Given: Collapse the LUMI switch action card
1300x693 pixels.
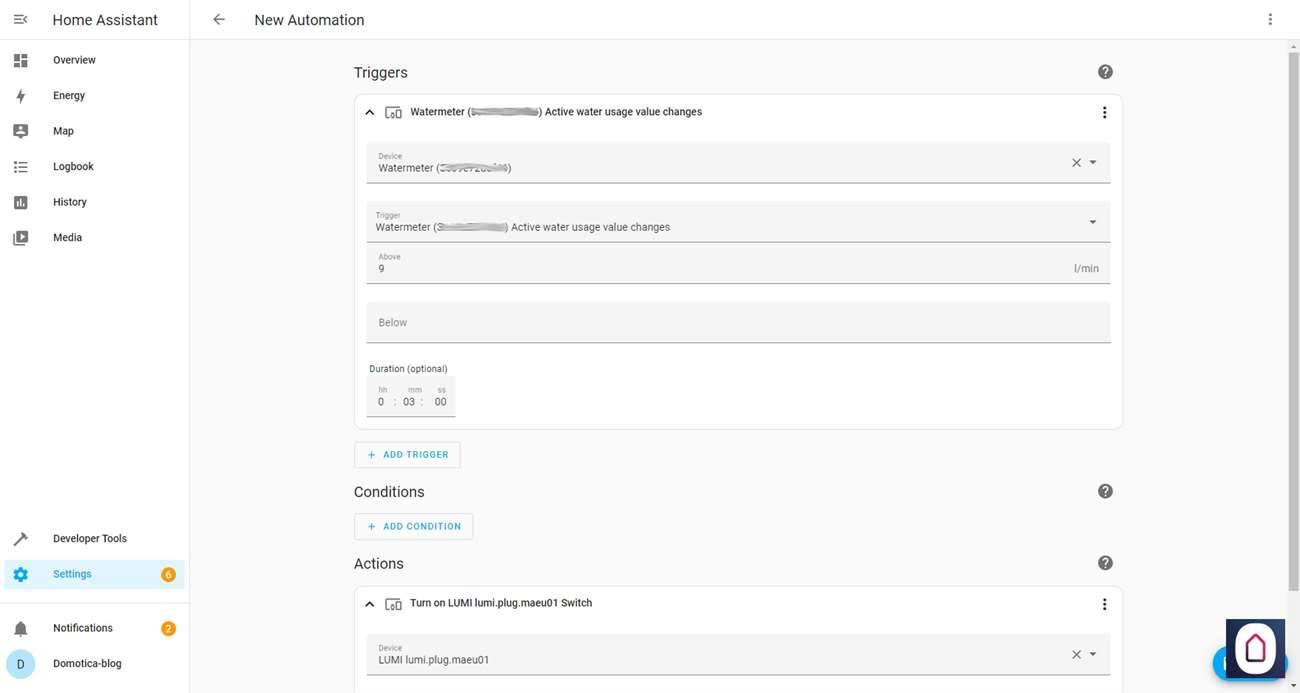Looking at the screenshot, I should pos(370,604).
